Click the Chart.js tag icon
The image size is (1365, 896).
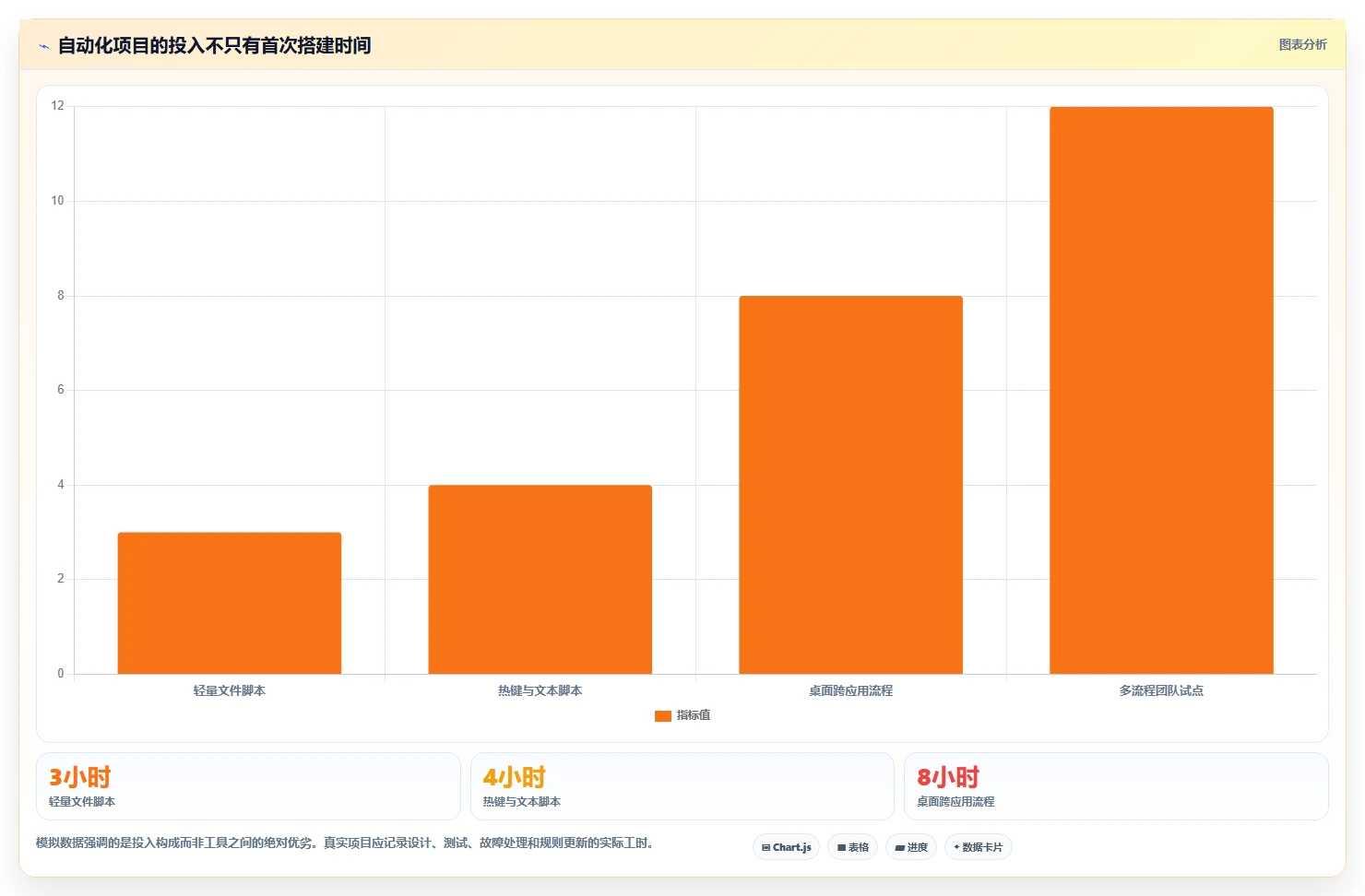click(766, 848)
